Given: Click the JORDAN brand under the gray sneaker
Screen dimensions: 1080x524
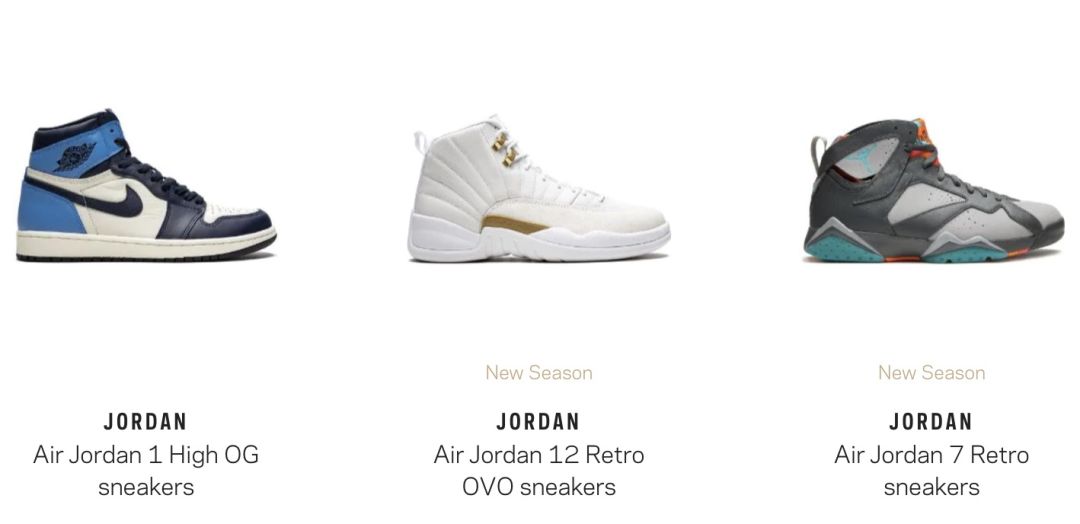Looking at the screenshot, I should (931, 421).
